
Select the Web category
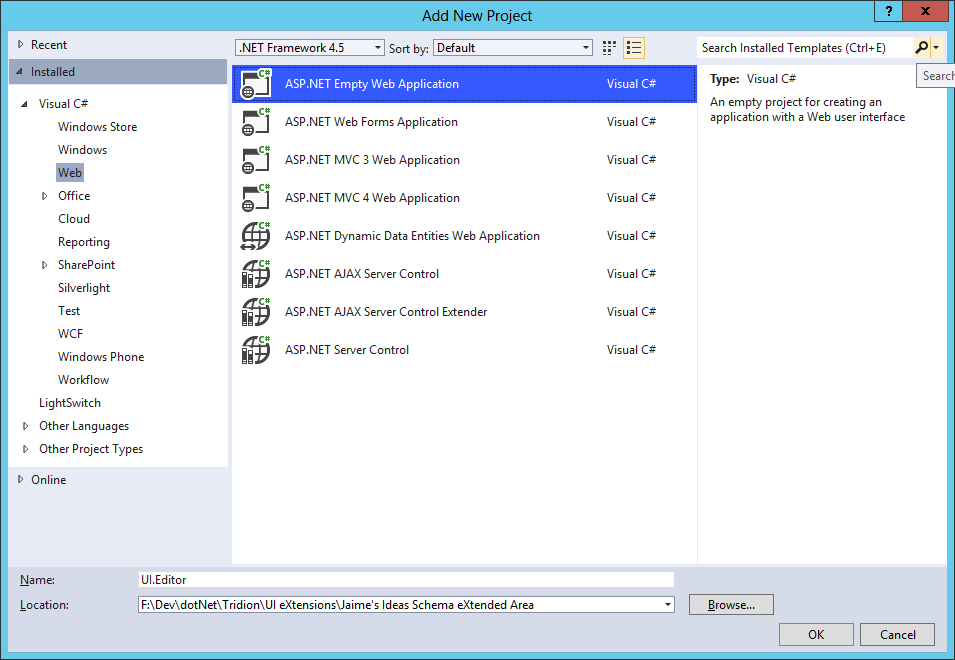coord(69,173)
